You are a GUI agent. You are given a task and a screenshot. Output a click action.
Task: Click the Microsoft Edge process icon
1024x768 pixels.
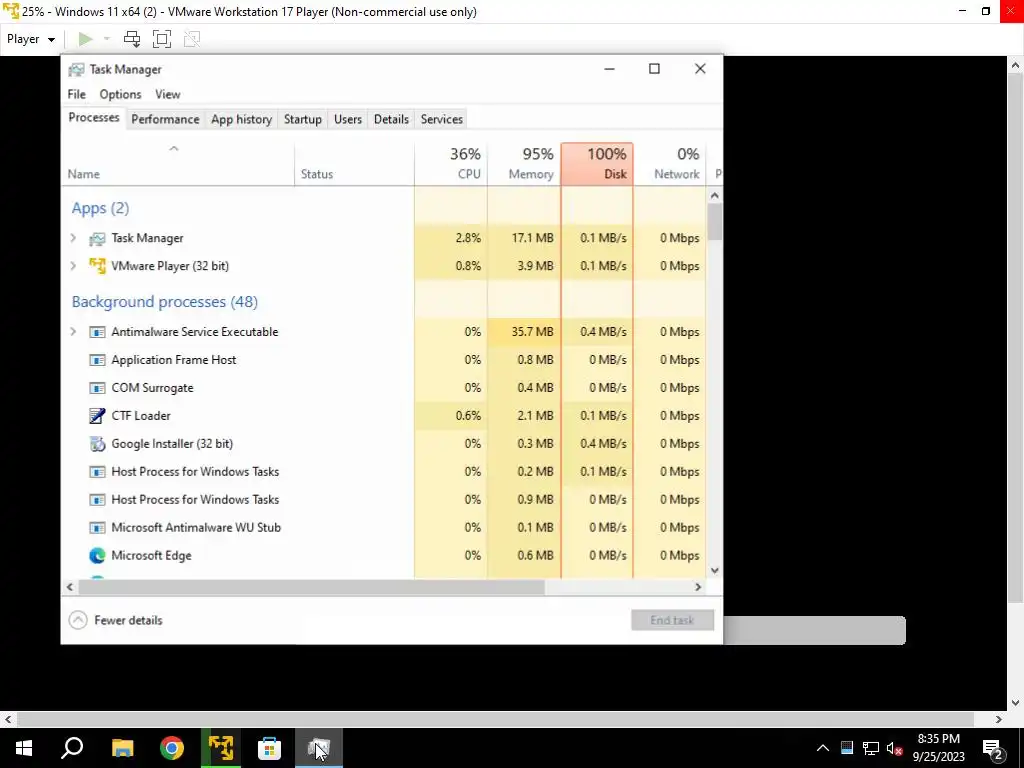97,556
